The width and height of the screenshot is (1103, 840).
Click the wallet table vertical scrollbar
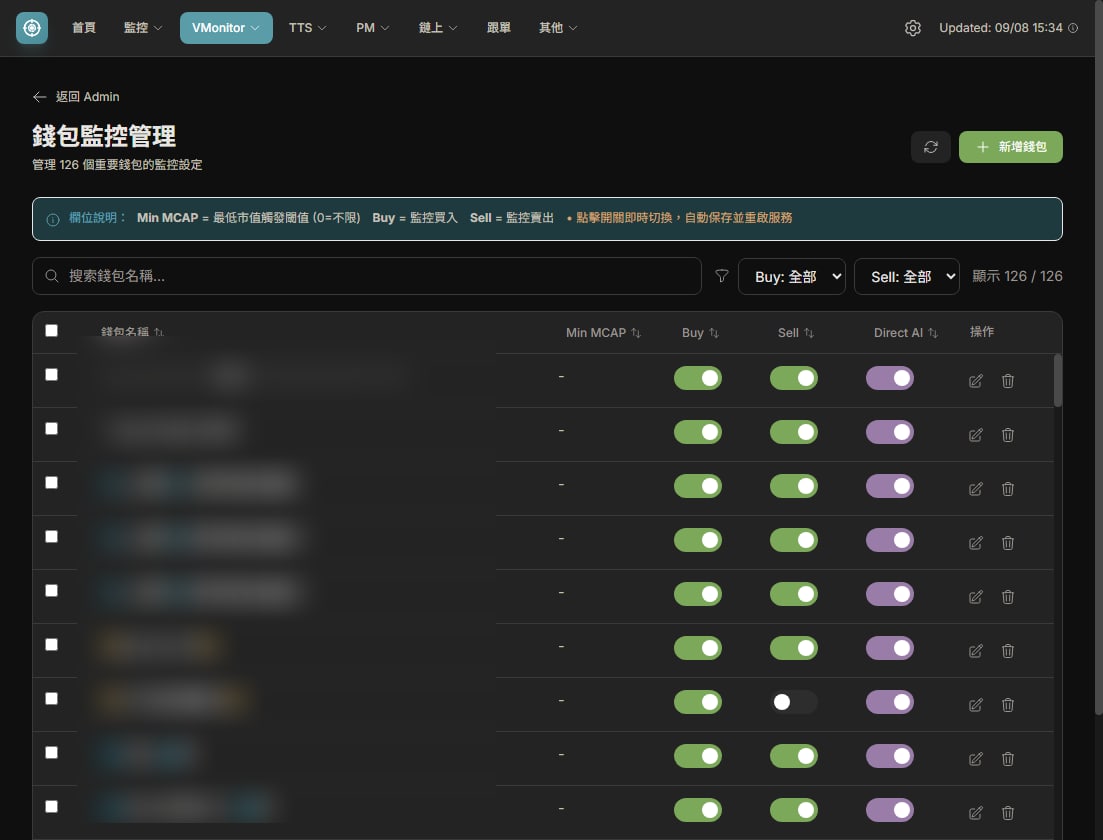pyautogui.click(x=1057, y=381)
